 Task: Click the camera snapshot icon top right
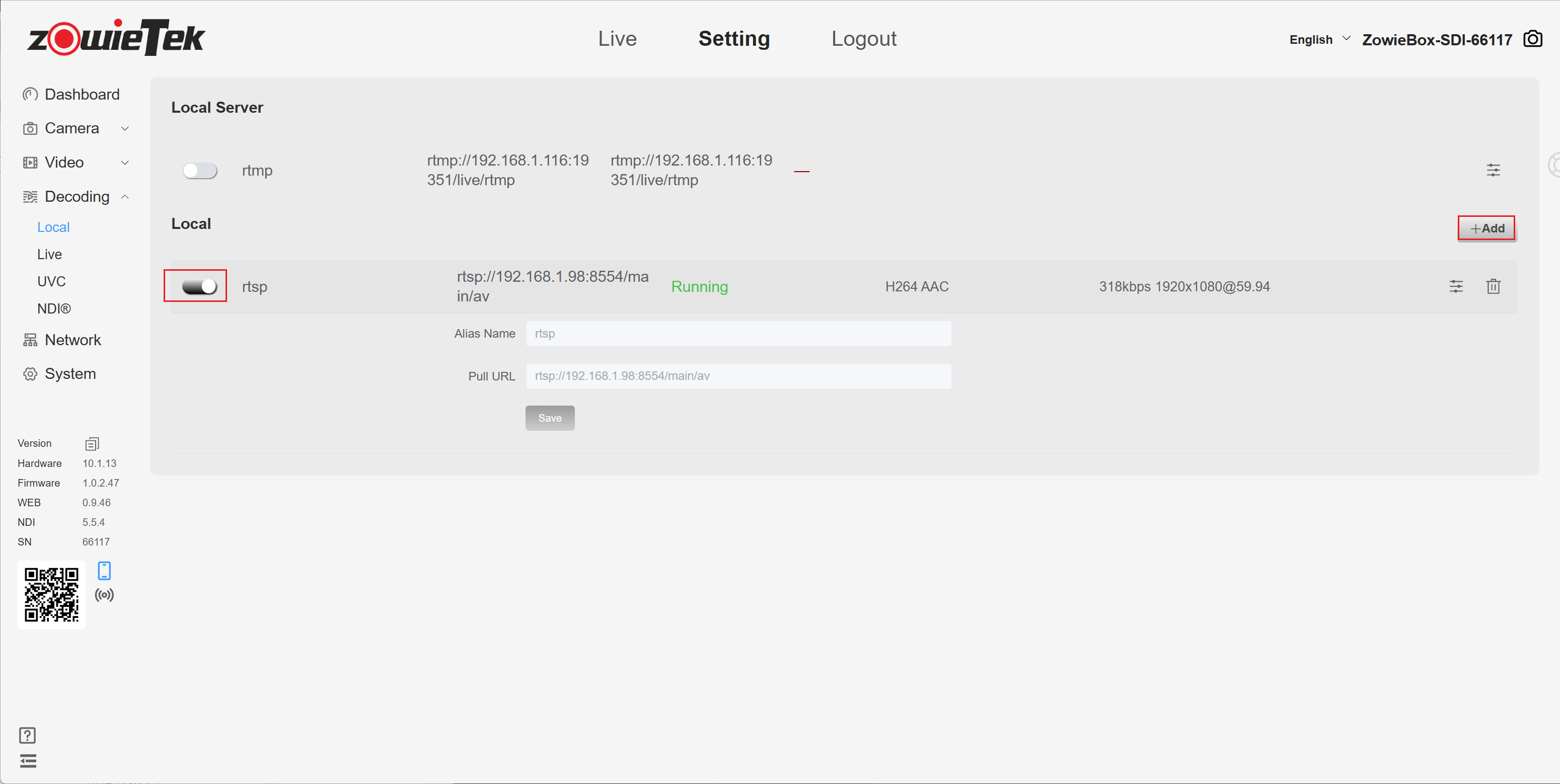(1532, 39)
